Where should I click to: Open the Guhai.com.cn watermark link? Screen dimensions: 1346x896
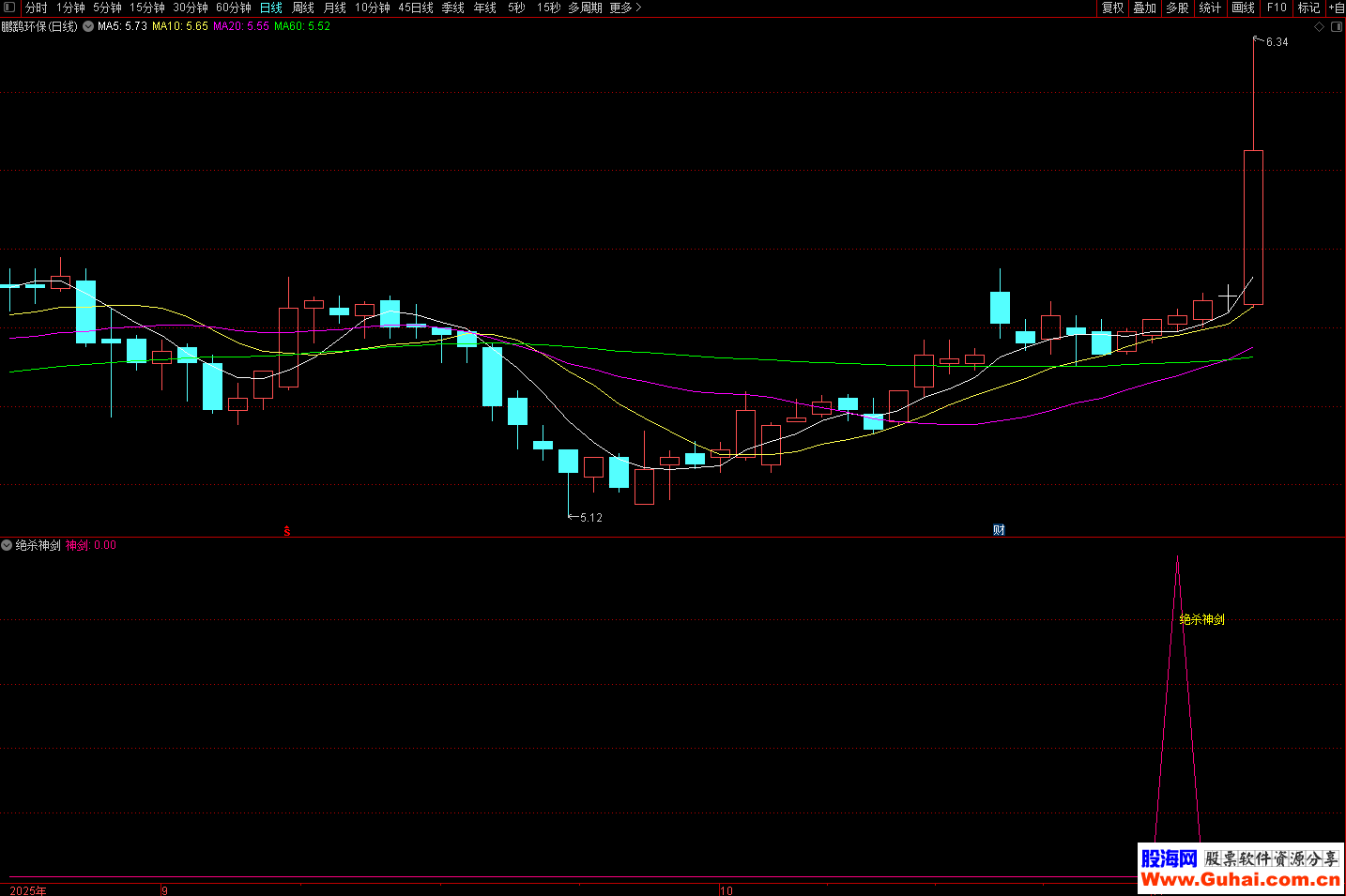1240,879
